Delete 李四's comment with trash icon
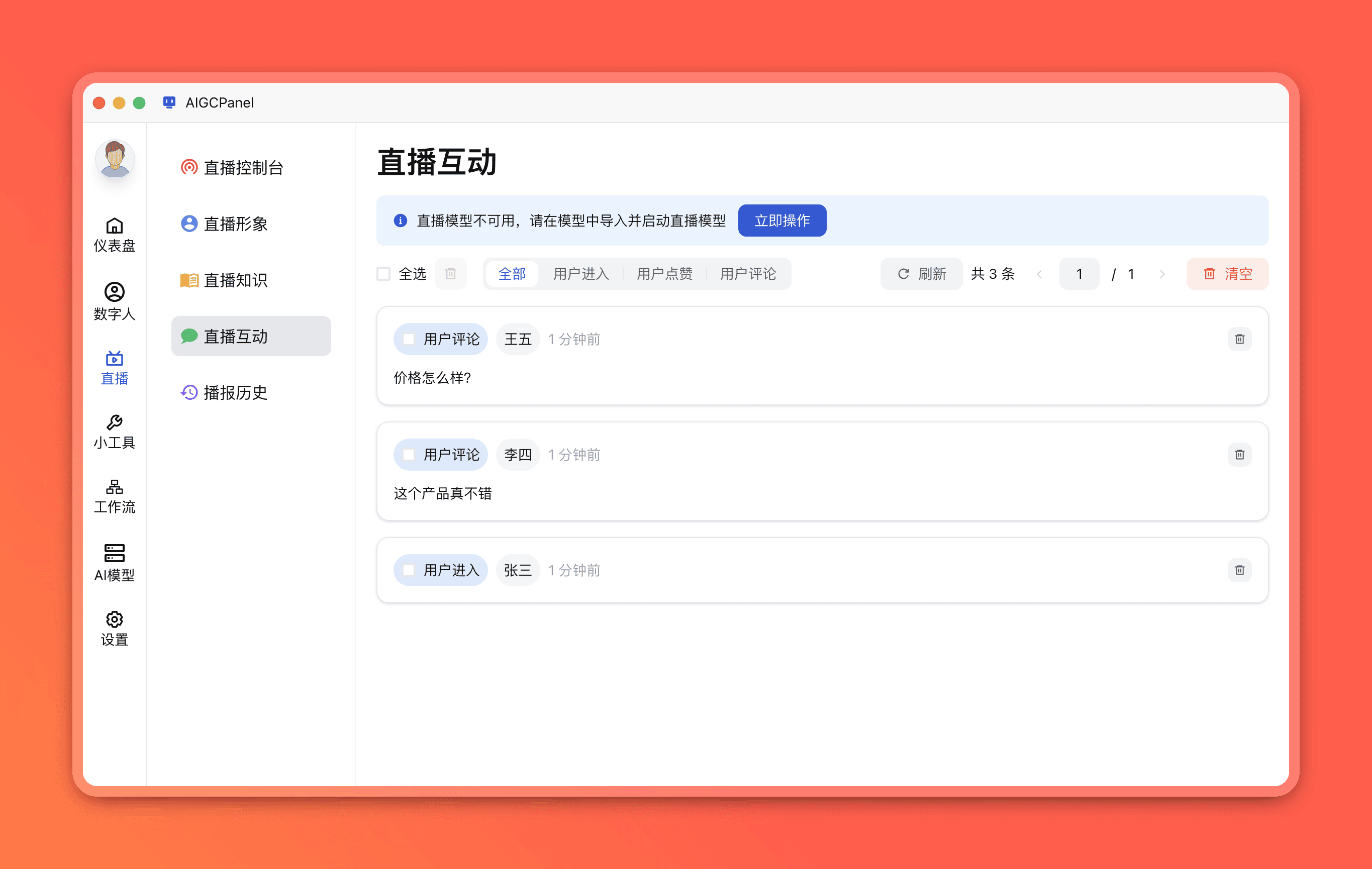The image size is (1372, 869). (x=1240, y=455)
